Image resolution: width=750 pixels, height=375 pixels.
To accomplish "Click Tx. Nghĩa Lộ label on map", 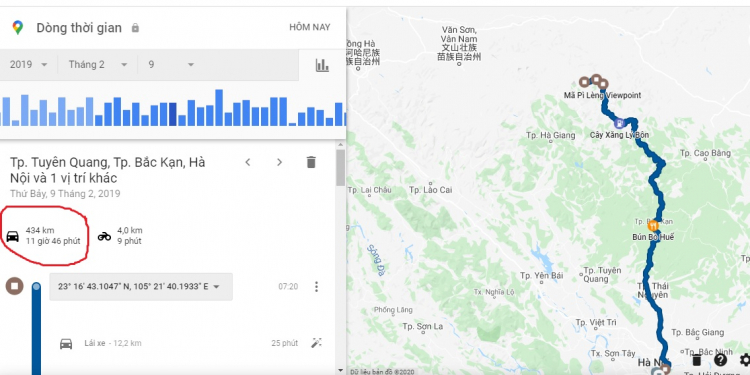I will 494,292.
